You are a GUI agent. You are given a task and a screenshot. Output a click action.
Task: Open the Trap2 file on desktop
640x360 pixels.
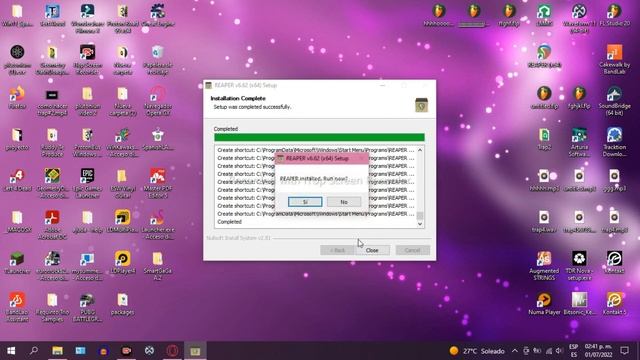[544, 139]
